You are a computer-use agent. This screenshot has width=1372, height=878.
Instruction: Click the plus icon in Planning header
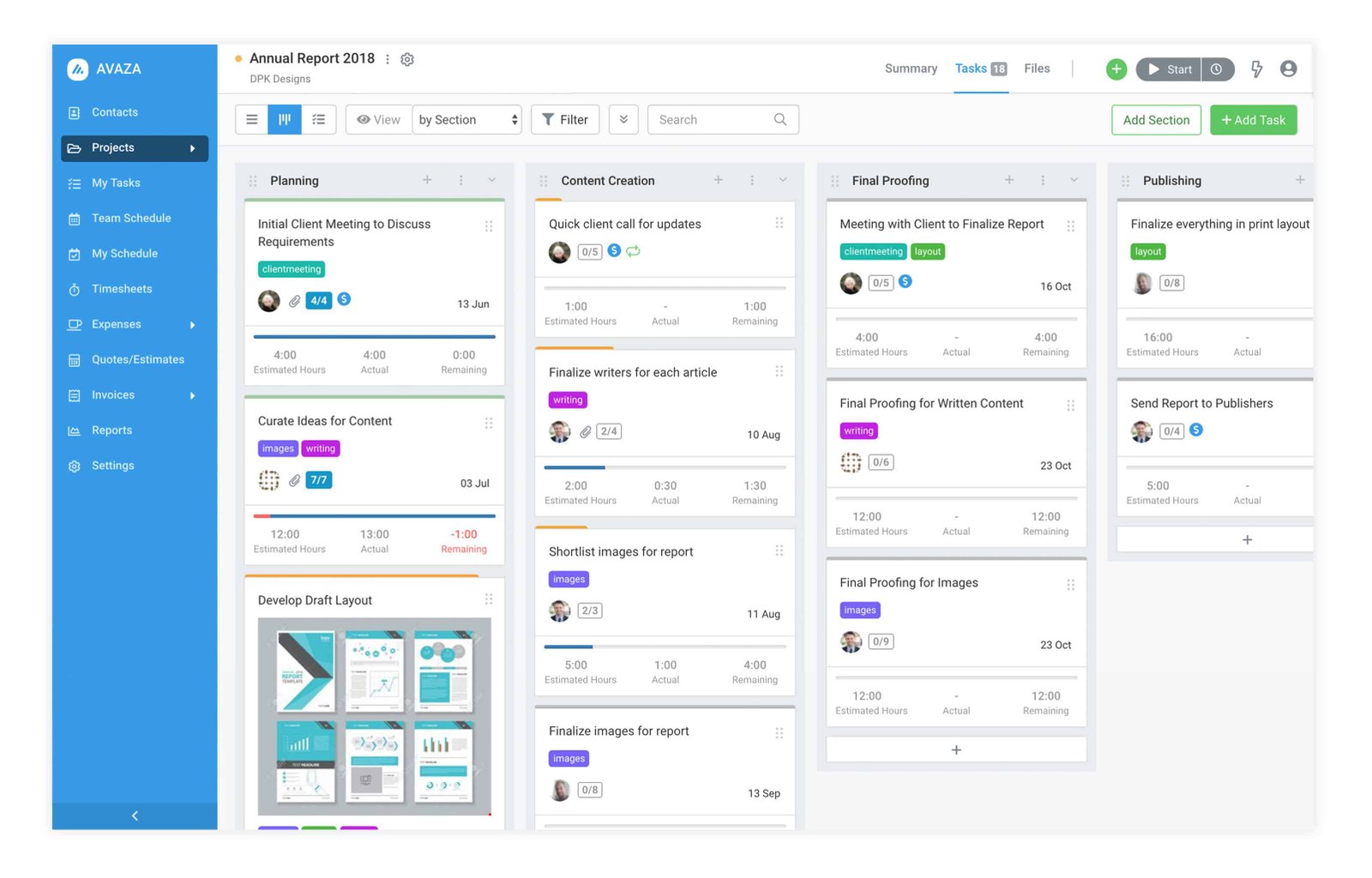pos(427,180)
